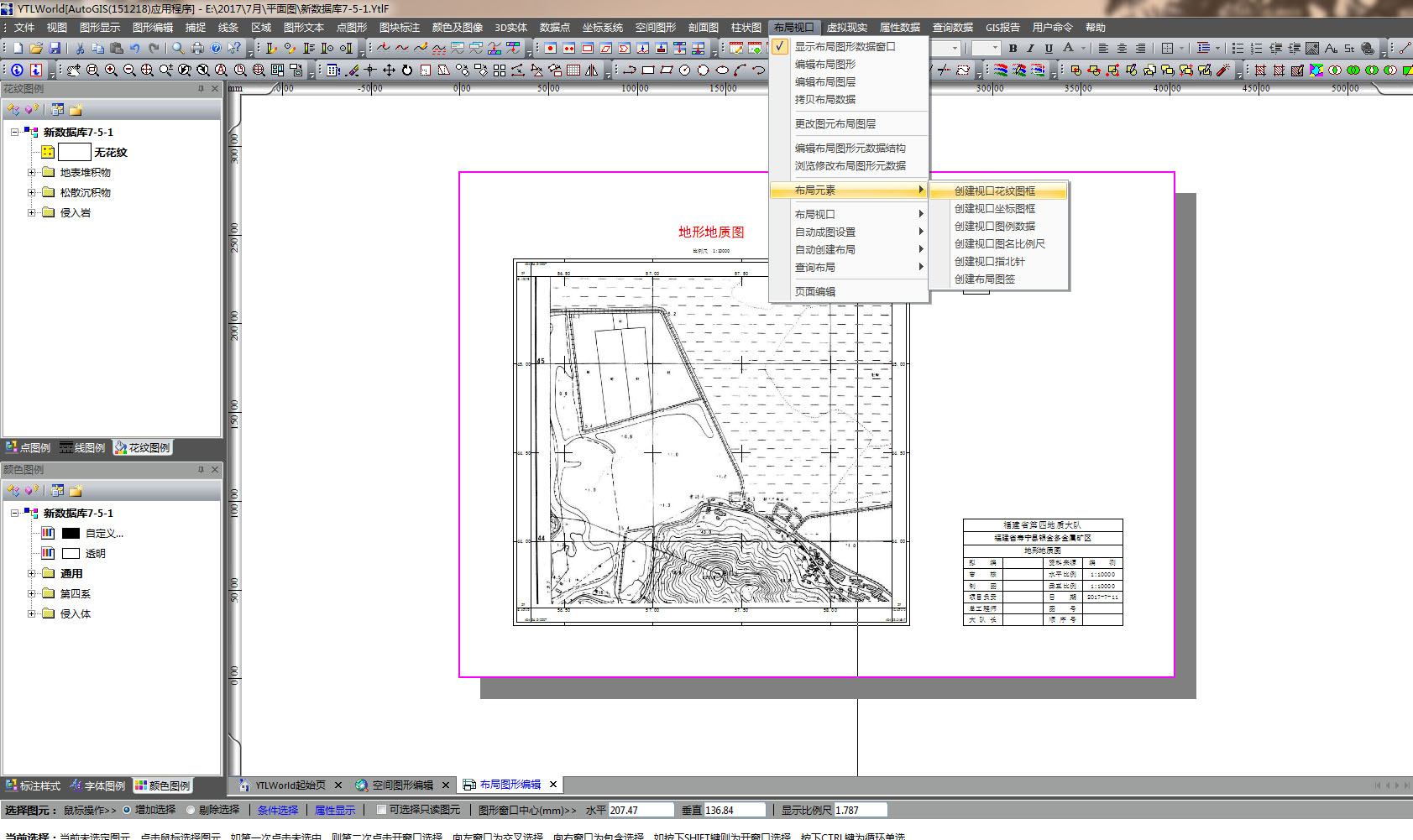This screenshot has width=1413, height=840.
Task: Toggle bold text formatting
Action: pos(1013,49)
